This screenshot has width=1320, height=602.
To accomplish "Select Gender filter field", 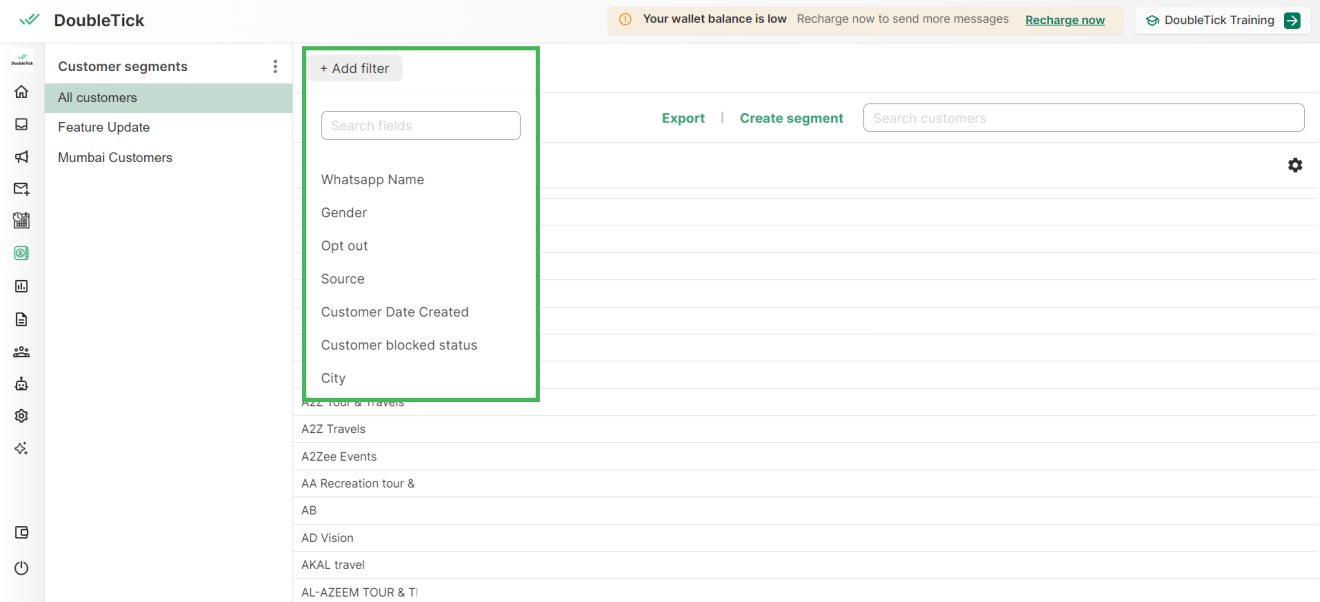I will (x=344, y=213).
